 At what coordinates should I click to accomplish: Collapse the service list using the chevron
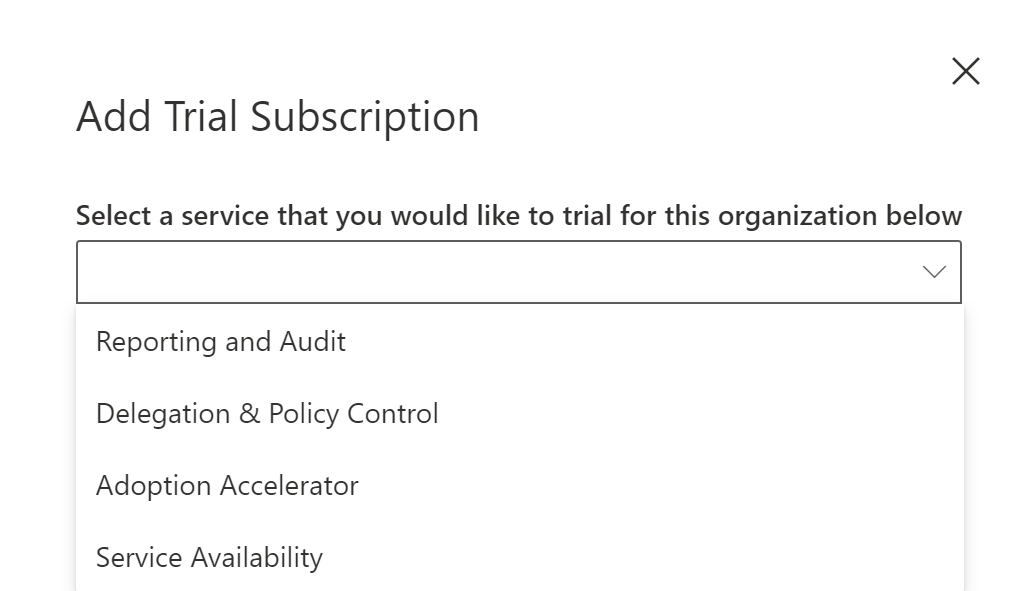[x=934, y=272]
